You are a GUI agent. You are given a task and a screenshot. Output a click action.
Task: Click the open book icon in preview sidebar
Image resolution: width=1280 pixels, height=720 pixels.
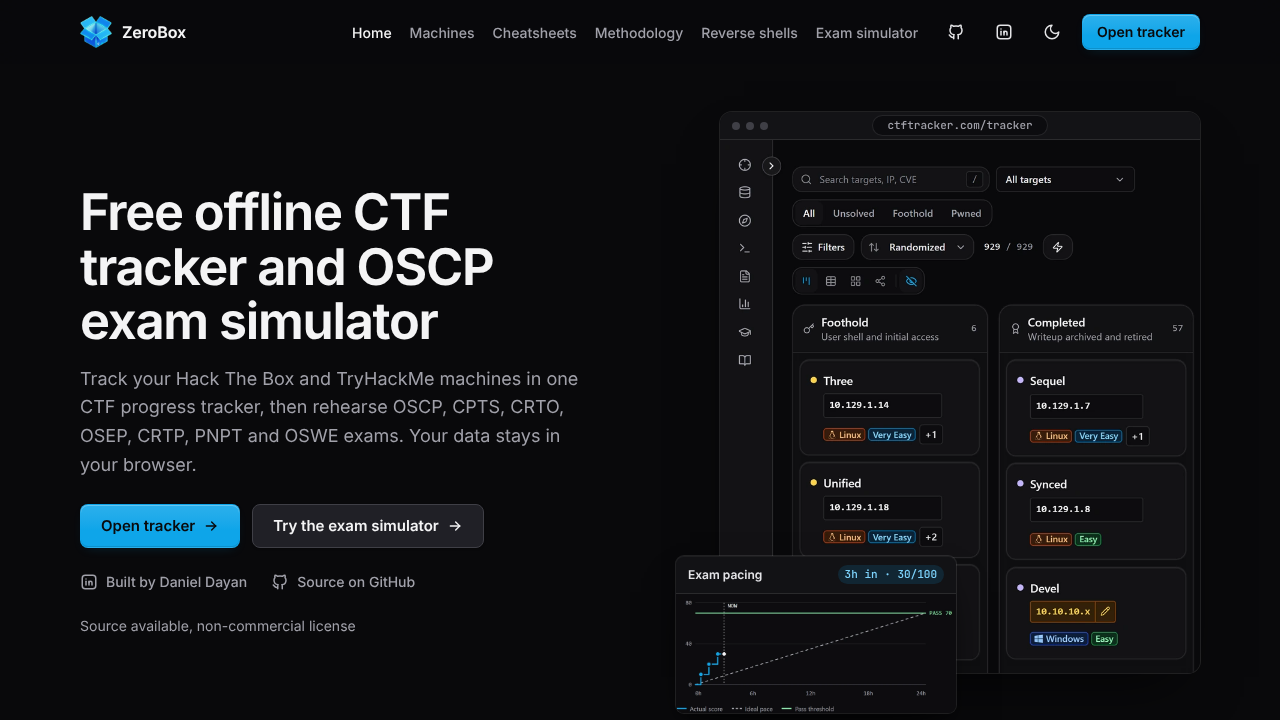pyautogui.click(x=744, y=360)
